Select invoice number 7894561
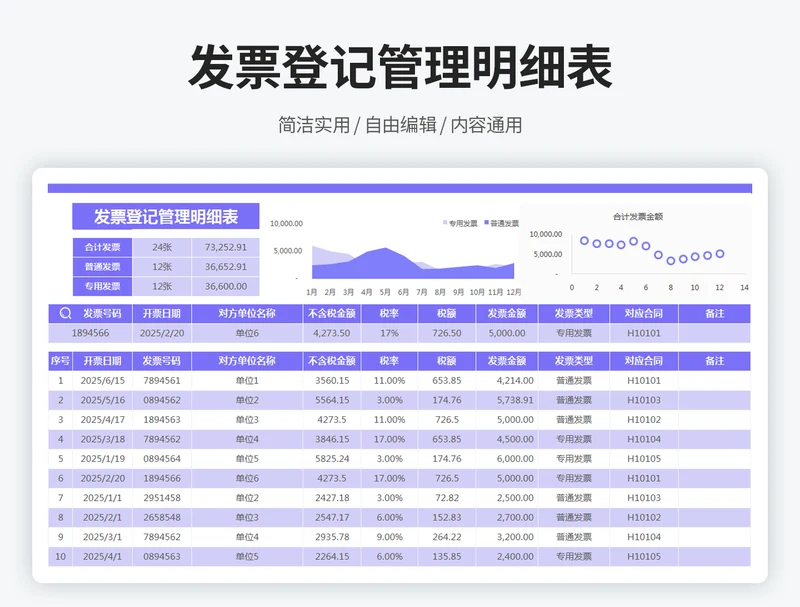 tap(162, 381)
